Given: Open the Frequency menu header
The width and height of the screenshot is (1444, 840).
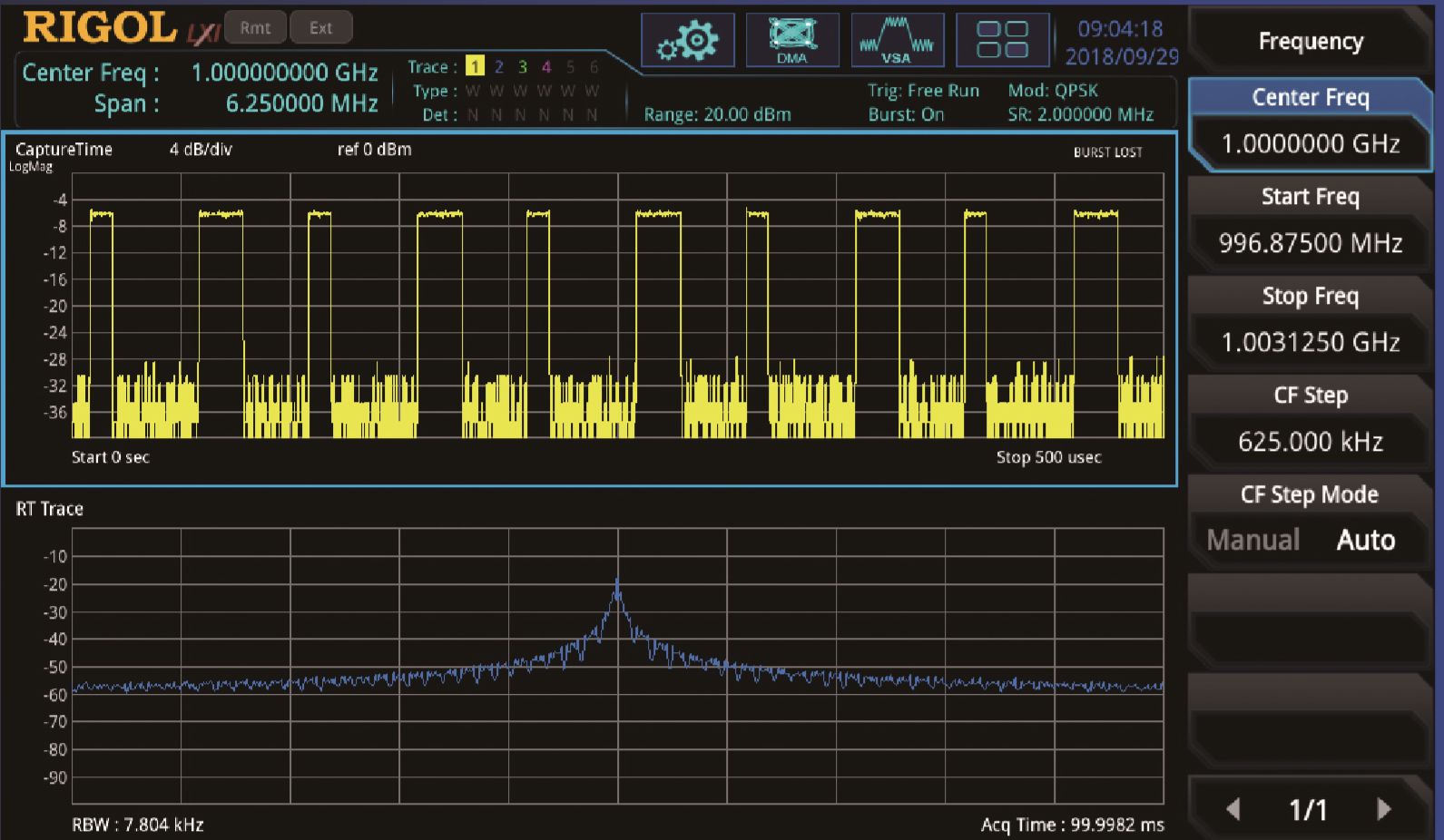Looking at the screenshot, I should pos(1310,42).
